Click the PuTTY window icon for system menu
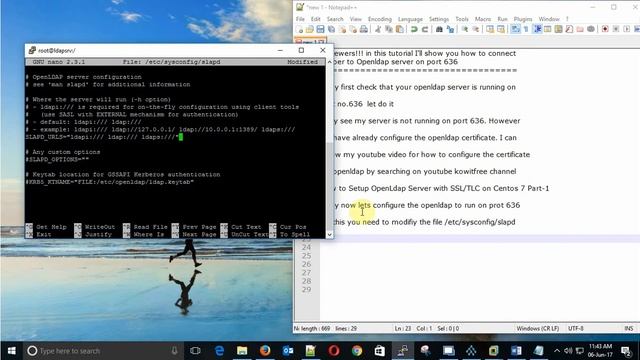Viewport: 640px width, 360px height. point(32,50)
